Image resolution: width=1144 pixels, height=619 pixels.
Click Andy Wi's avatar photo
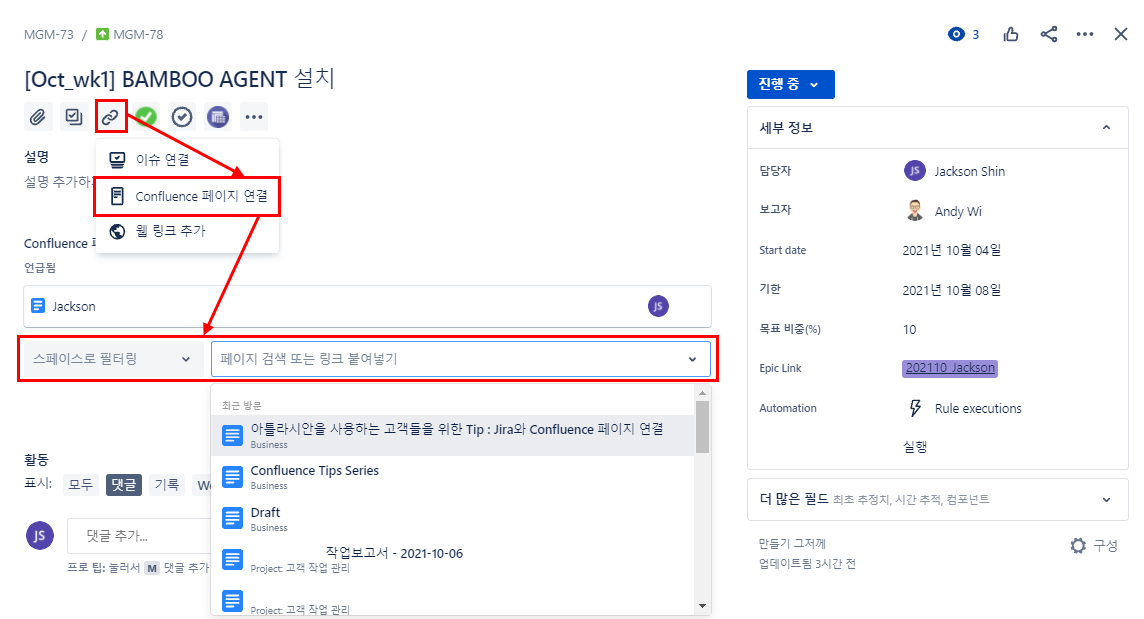pos(914,210)
